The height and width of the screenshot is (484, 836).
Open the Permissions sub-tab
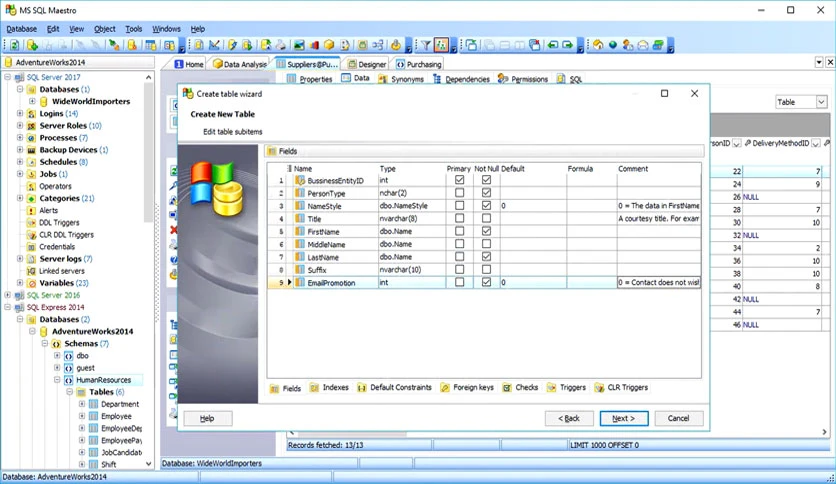523,79
